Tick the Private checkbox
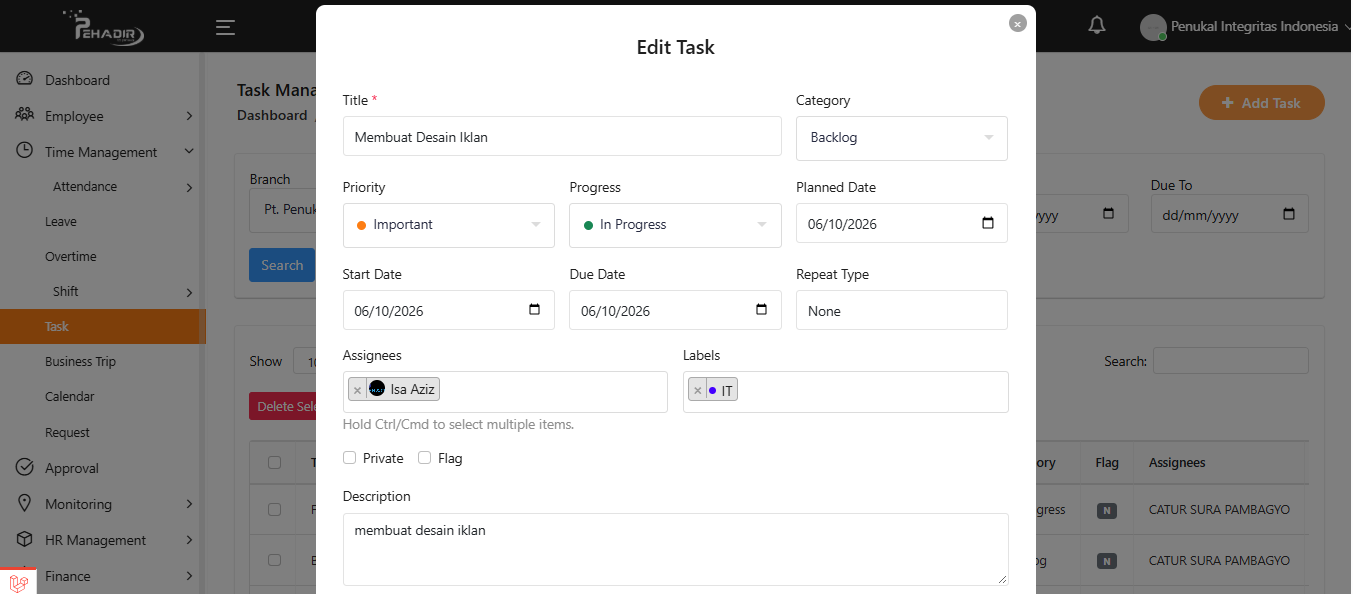This screenshot has width=1353, height=594. pos(349,458)
